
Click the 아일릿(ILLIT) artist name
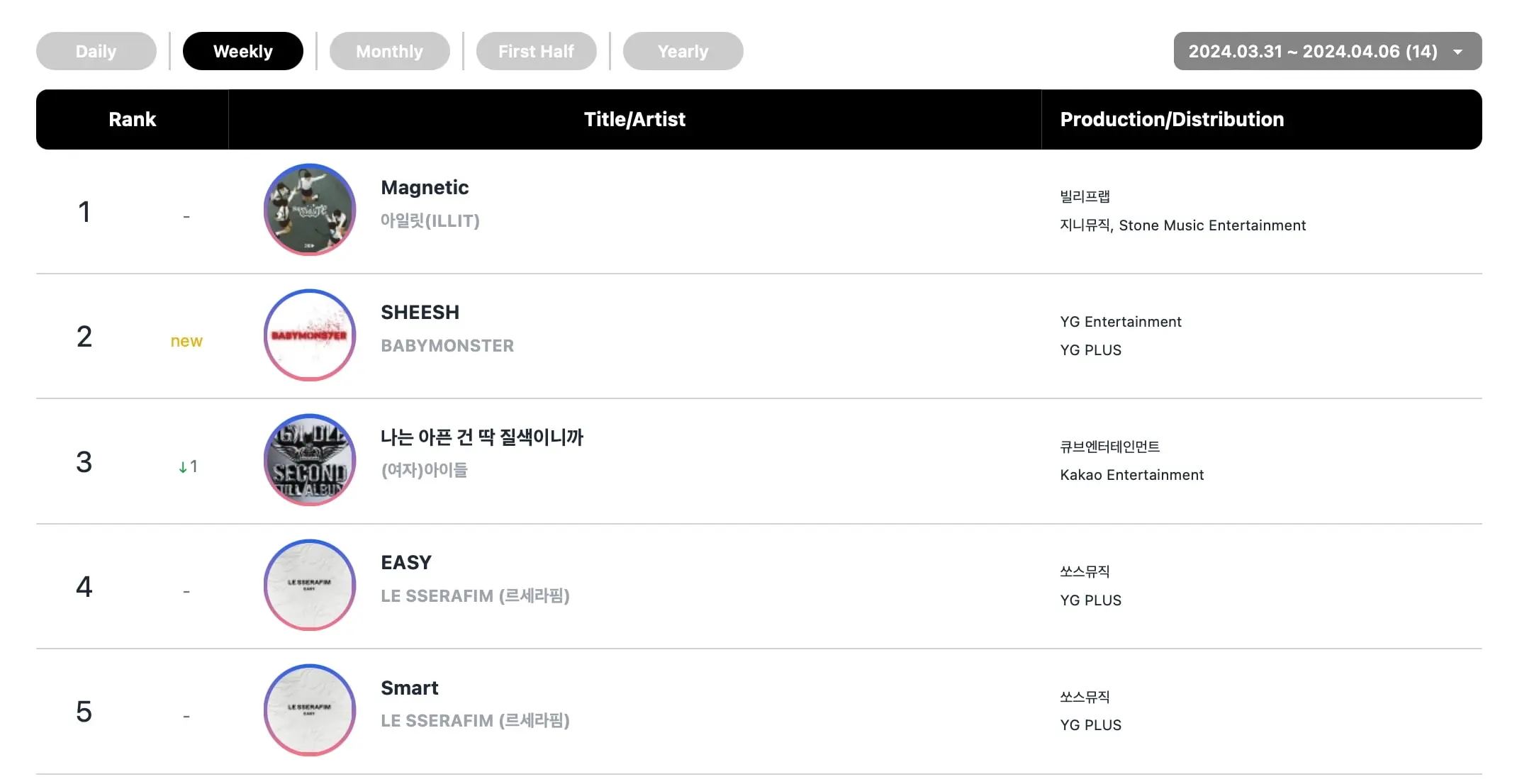click(x=430, y=220)
